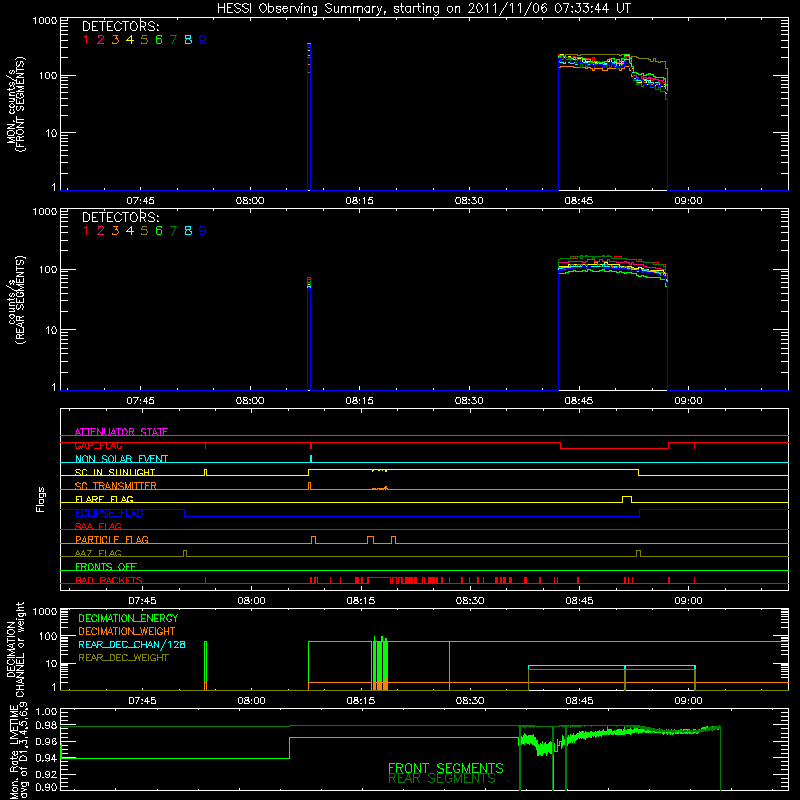Select detector 3 in rear segments legend
Image resolution: width=800 pixels, height=800 pixels.
point(115,231)
